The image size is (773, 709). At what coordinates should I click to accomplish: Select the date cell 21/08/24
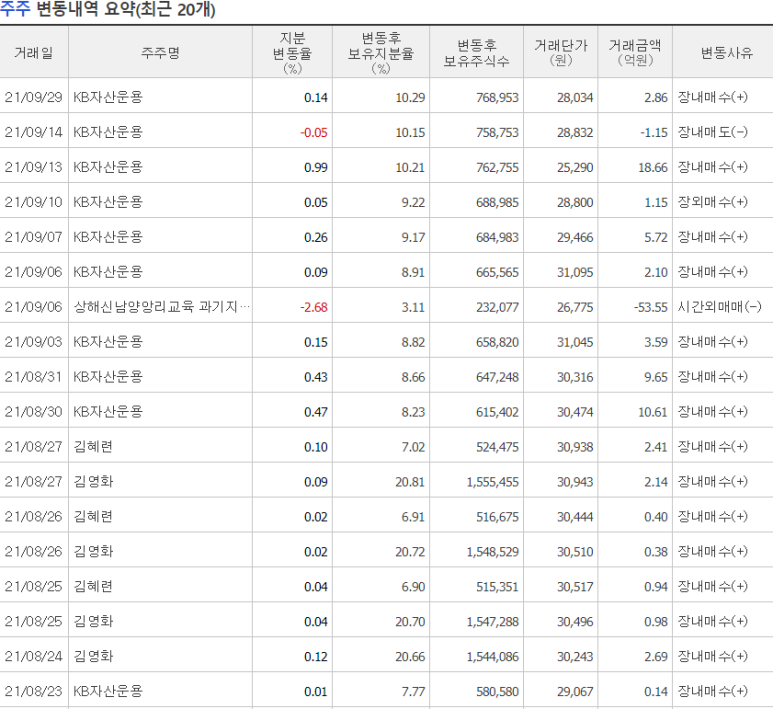(x=34, y=656)
